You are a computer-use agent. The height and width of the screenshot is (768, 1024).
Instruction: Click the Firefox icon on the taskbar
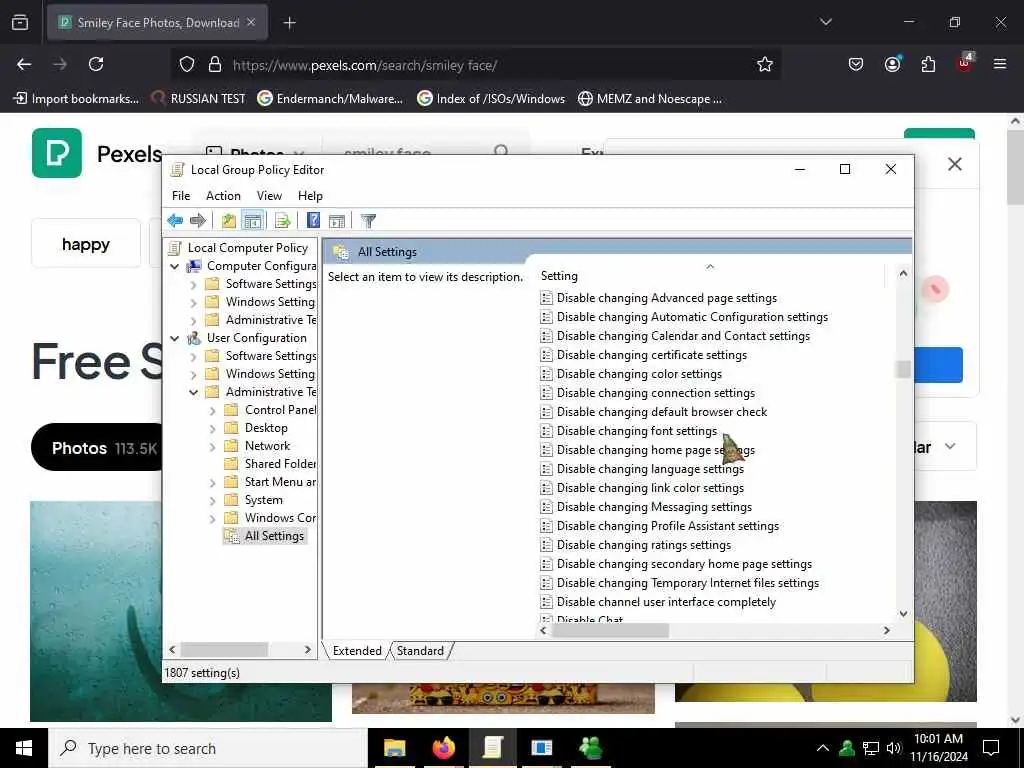point(443,748)
